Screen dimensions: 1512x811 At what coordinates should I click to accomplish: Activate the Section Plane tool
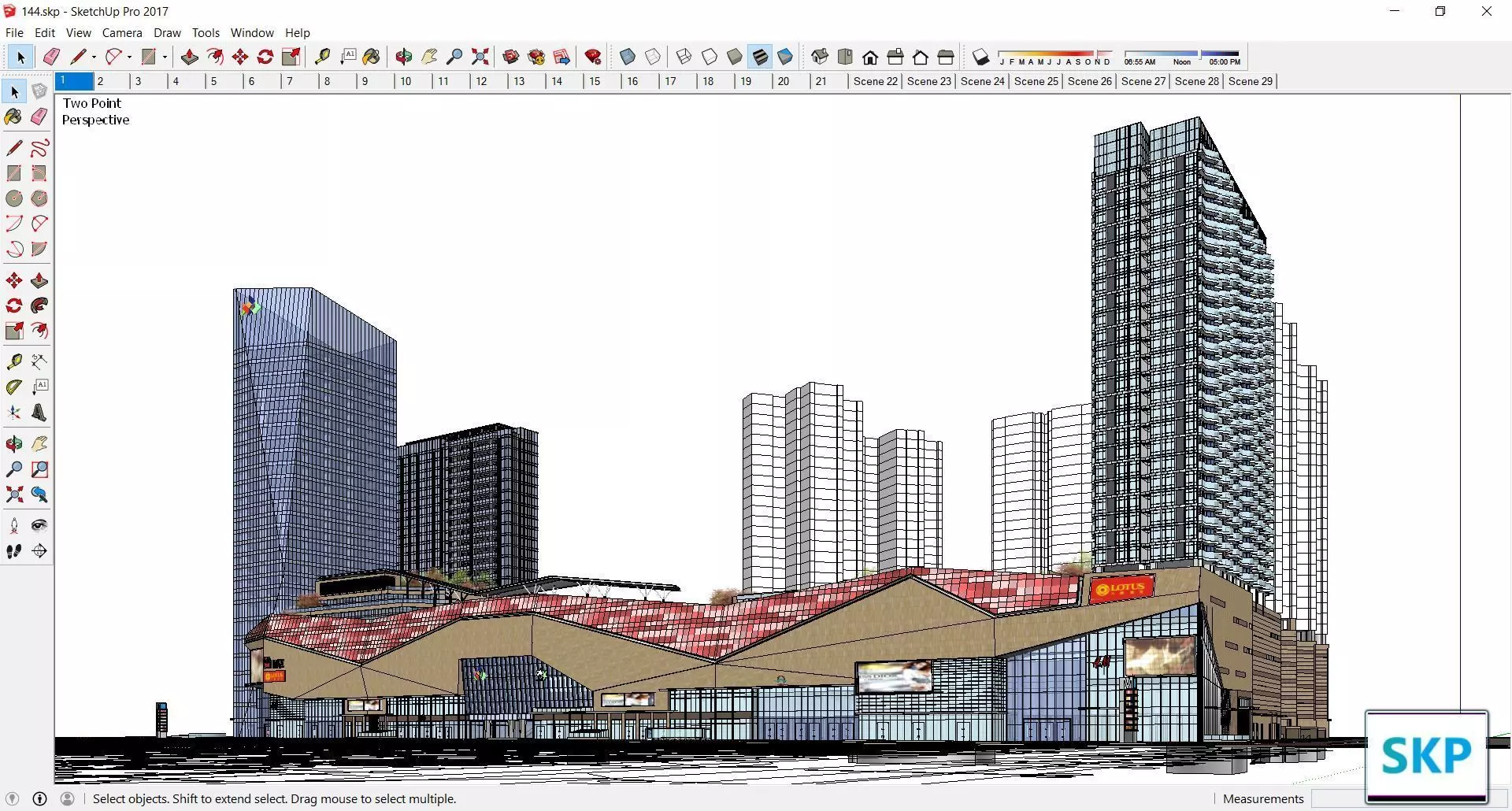tap(39, 551)
